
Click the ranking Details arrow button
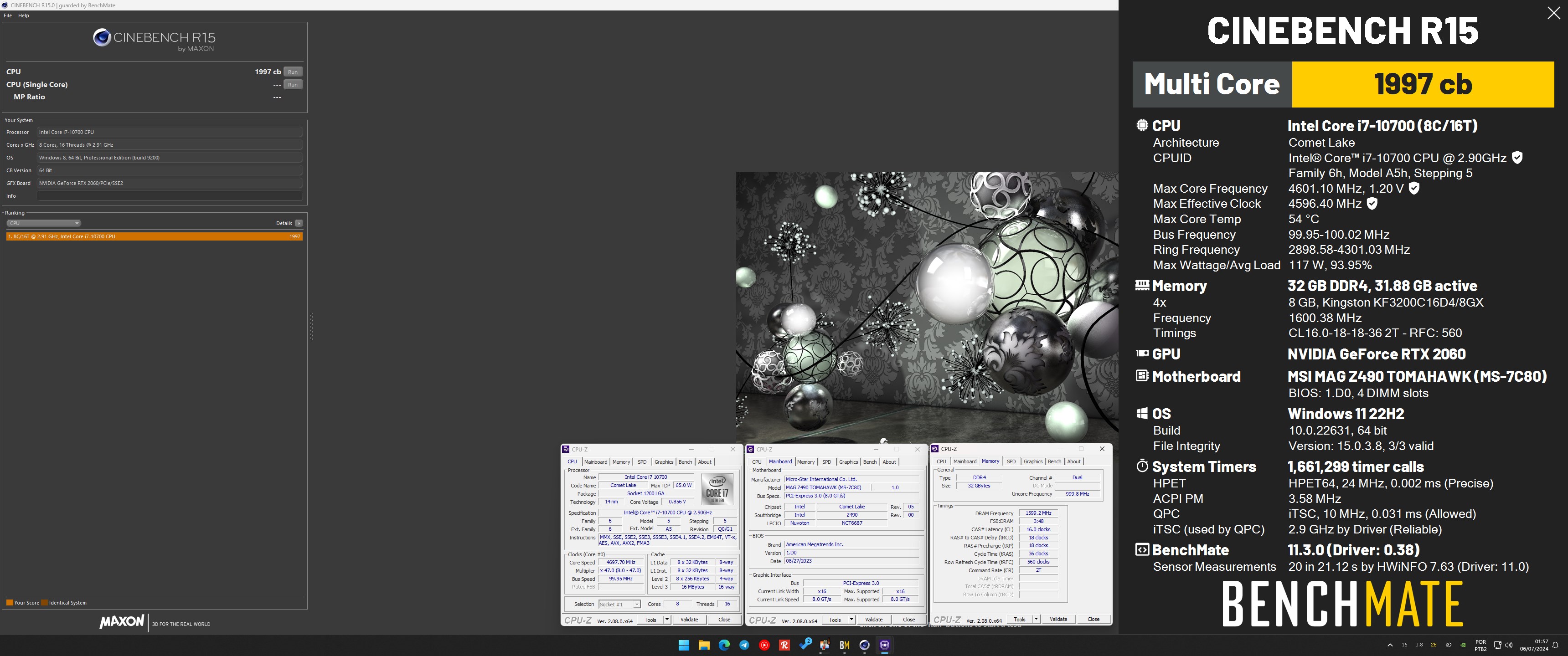[x=299, y=223]
